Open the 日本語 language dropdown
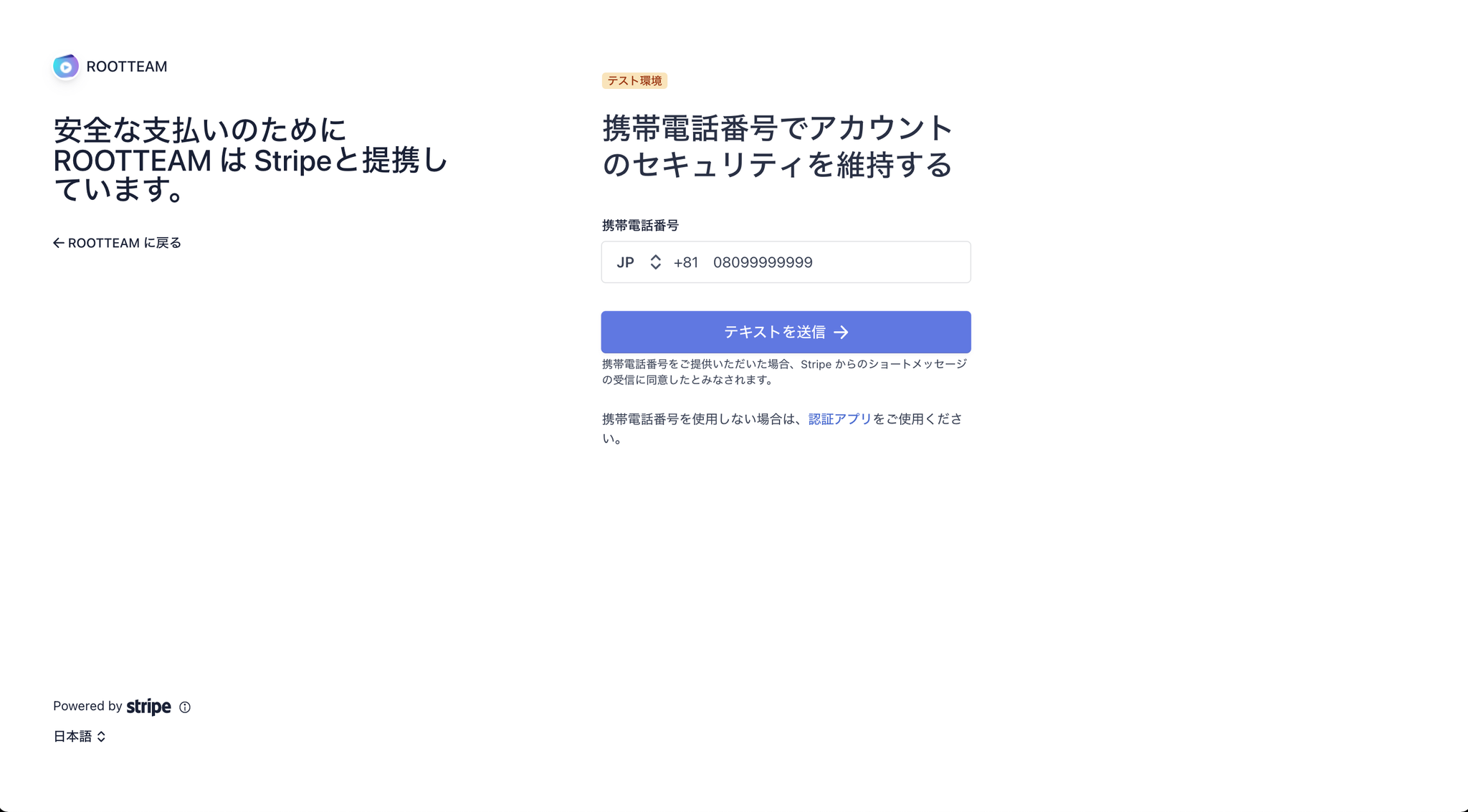 (x=80, y=736)
